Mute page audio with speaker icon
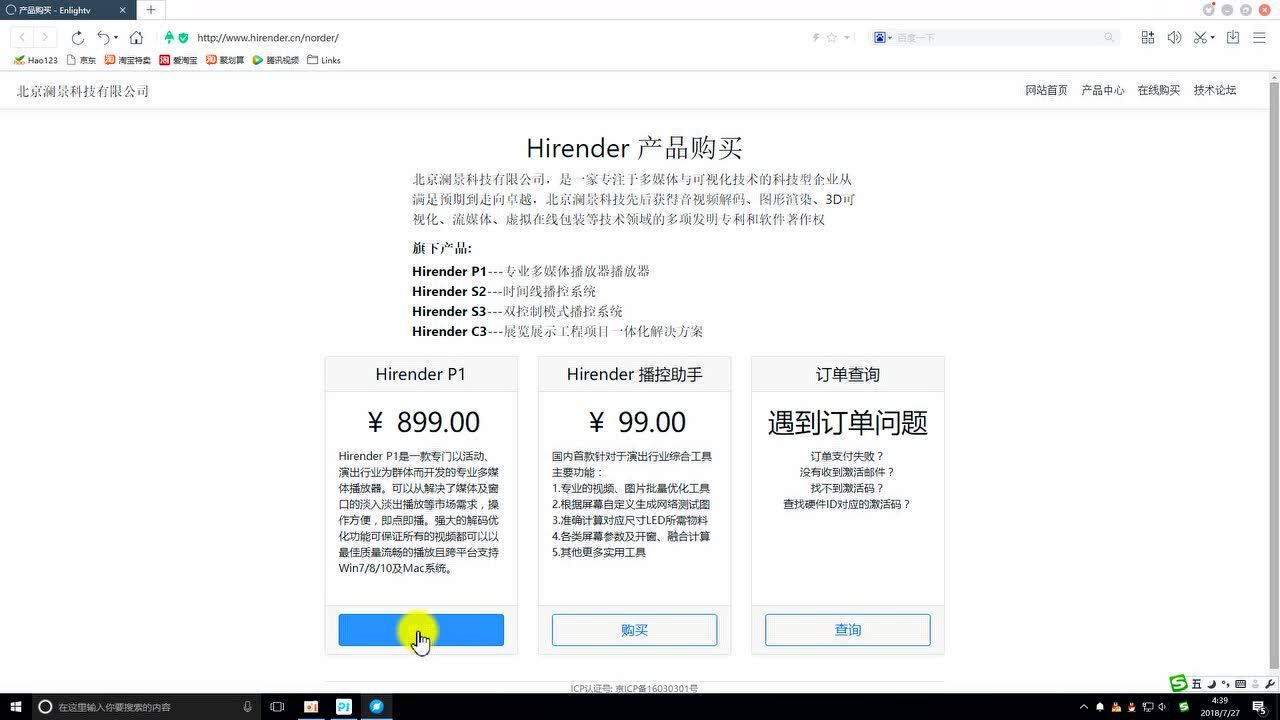The width and height of the screenshot is (1280, 720). (1174, 37)
